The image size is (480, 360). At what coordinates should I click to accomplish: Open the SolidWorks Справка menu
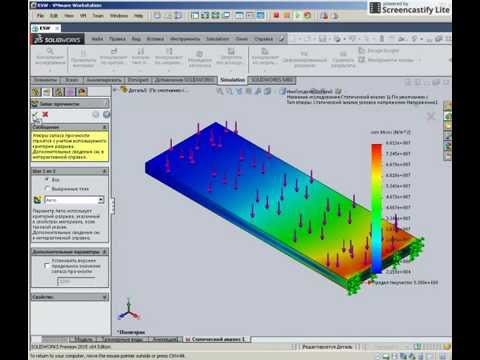coord(263,39)
